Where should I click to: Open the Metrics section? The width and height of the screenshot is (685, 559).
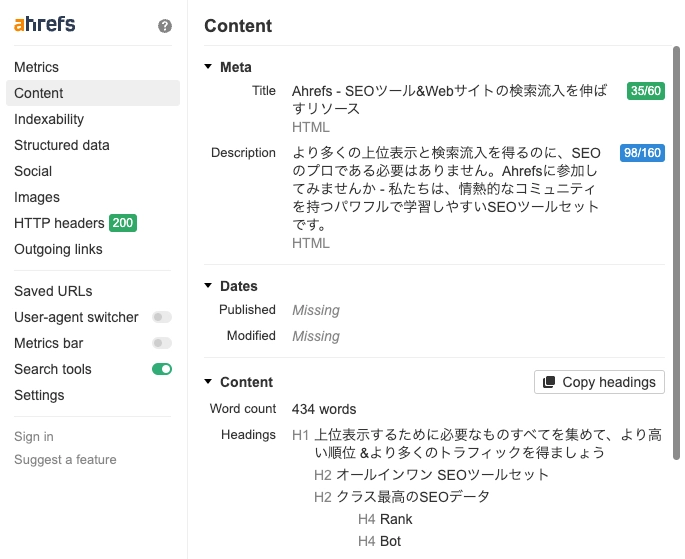(x=36, y=67)
